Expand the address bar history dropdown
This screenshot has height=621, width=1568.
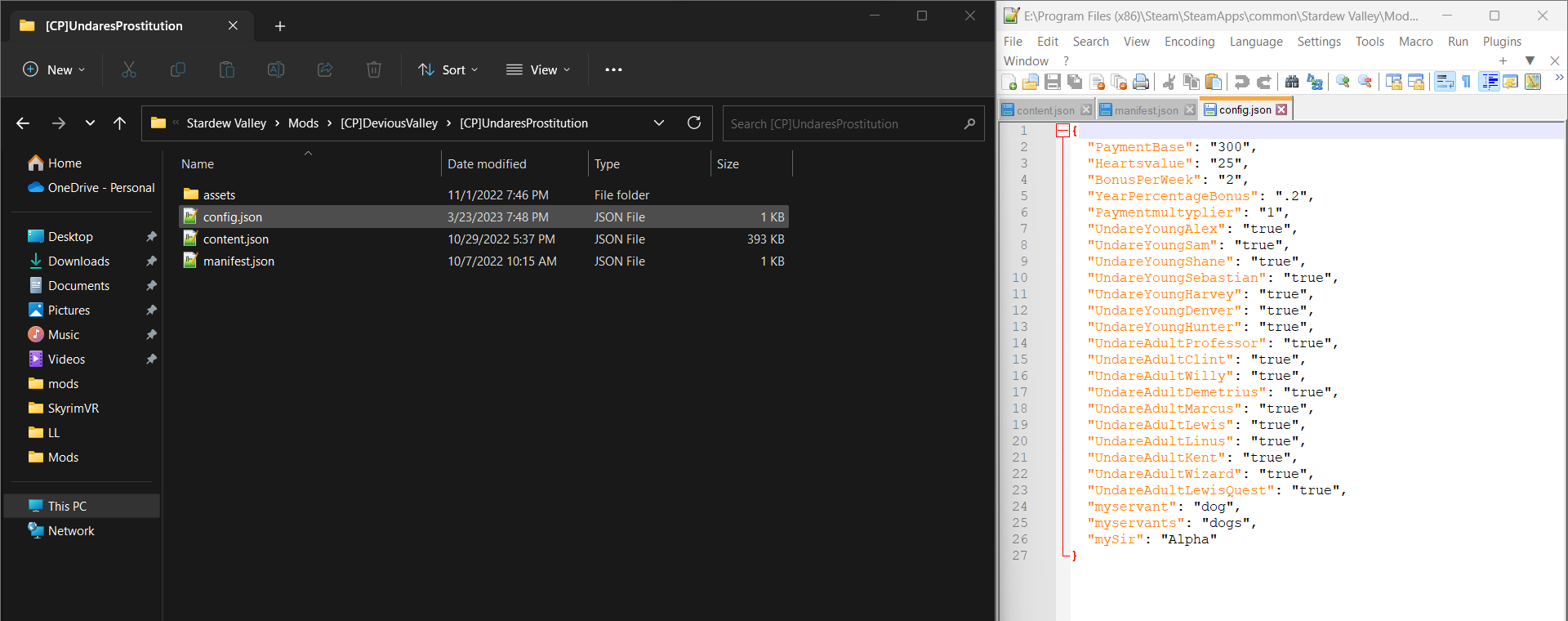659,123
